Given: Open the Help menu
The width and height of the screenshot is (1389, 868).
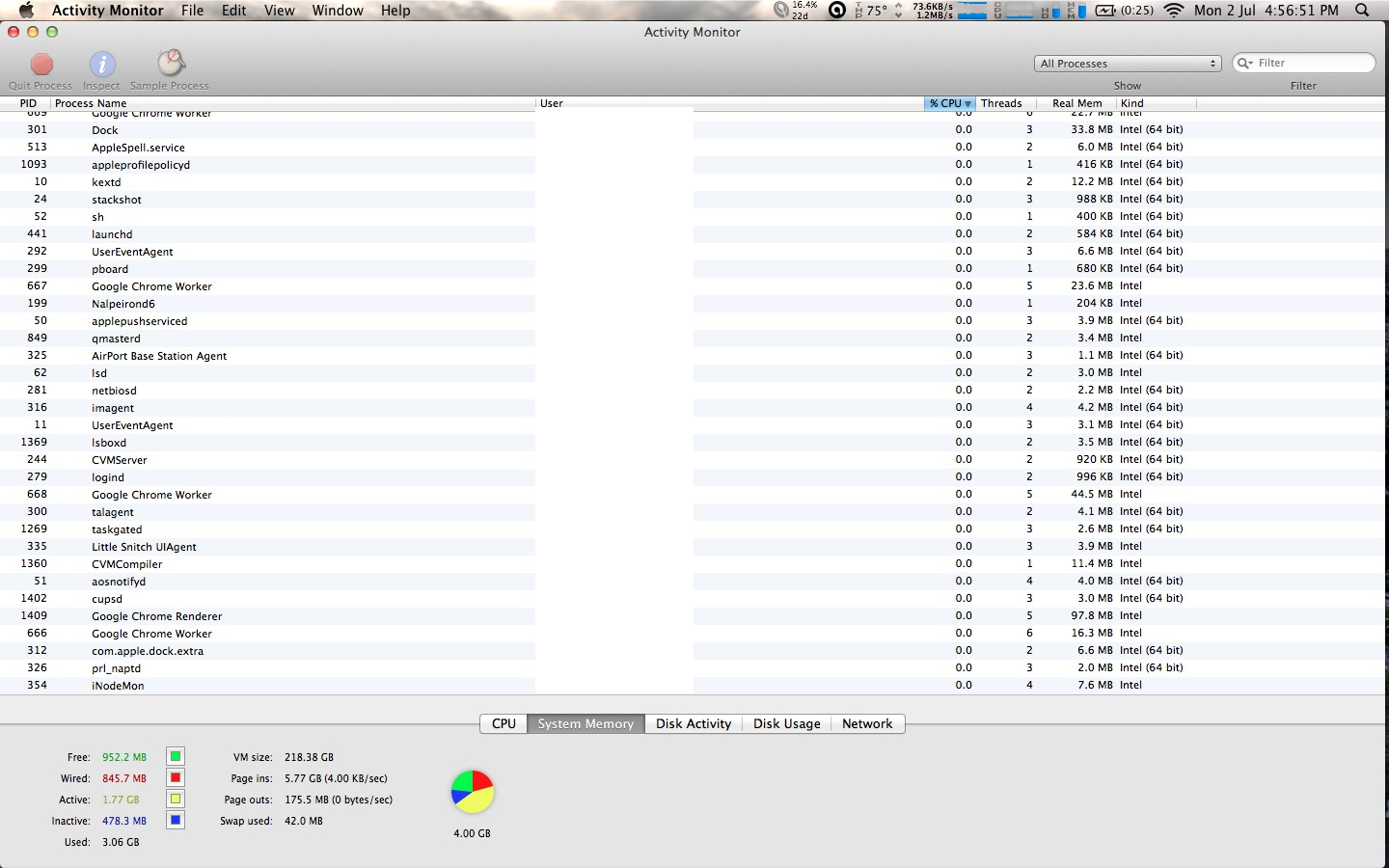Looking at the screenshot, I should (395, 10).
